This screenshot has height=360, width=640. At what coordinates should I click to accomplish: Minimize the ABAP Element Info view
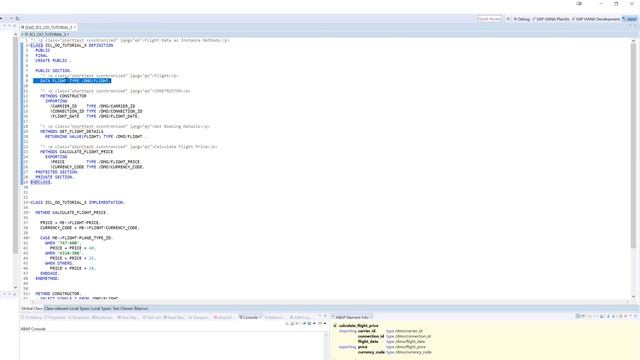(x=630, y=316)
